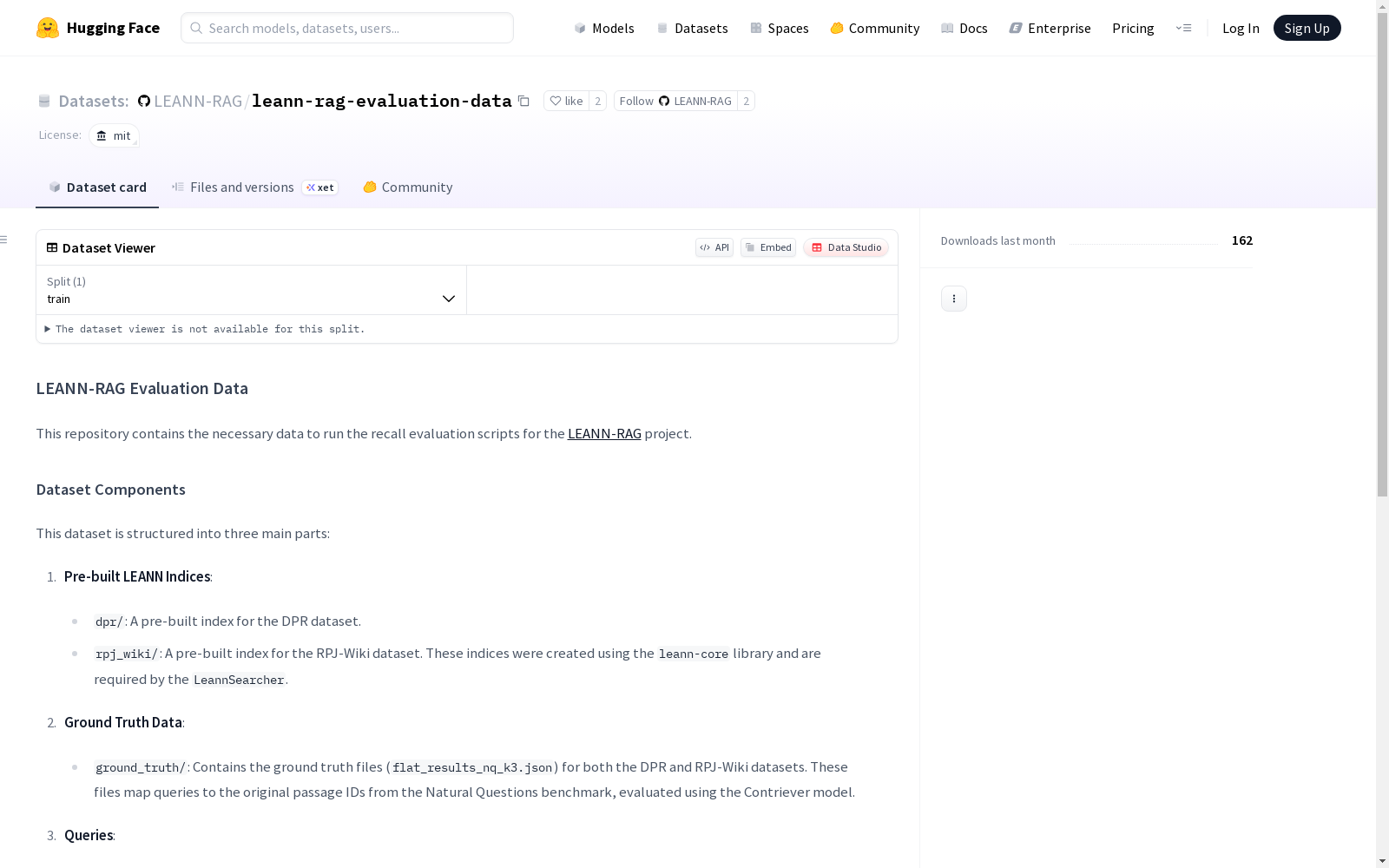Select the Dataset card tab
This screenshot has width=1389, height=868.
tap(97, 187)
